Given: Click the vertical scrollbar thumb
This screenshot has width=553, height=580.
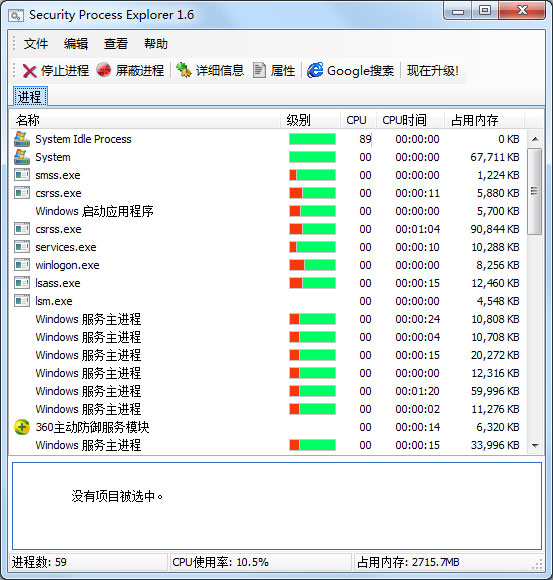Looking at the screenshot, I should coord(535,191).
